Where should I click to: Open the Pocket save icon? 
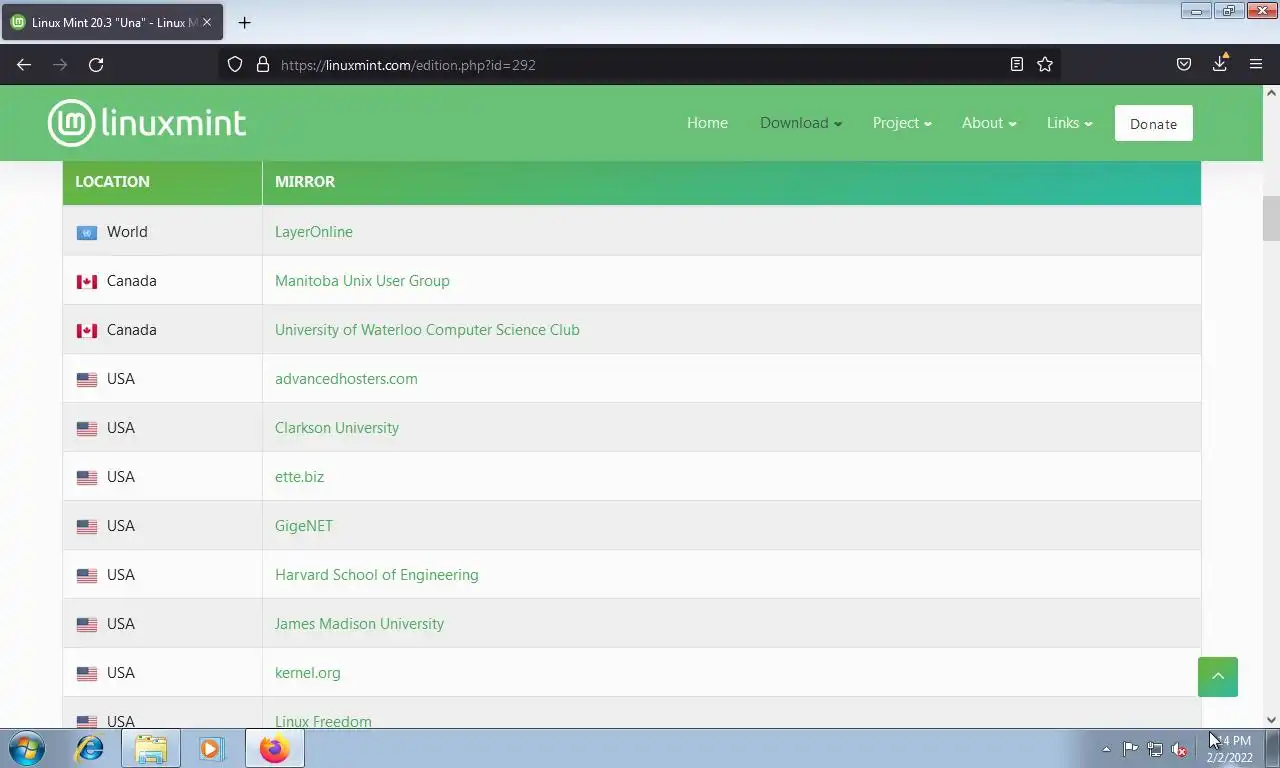1184,64
